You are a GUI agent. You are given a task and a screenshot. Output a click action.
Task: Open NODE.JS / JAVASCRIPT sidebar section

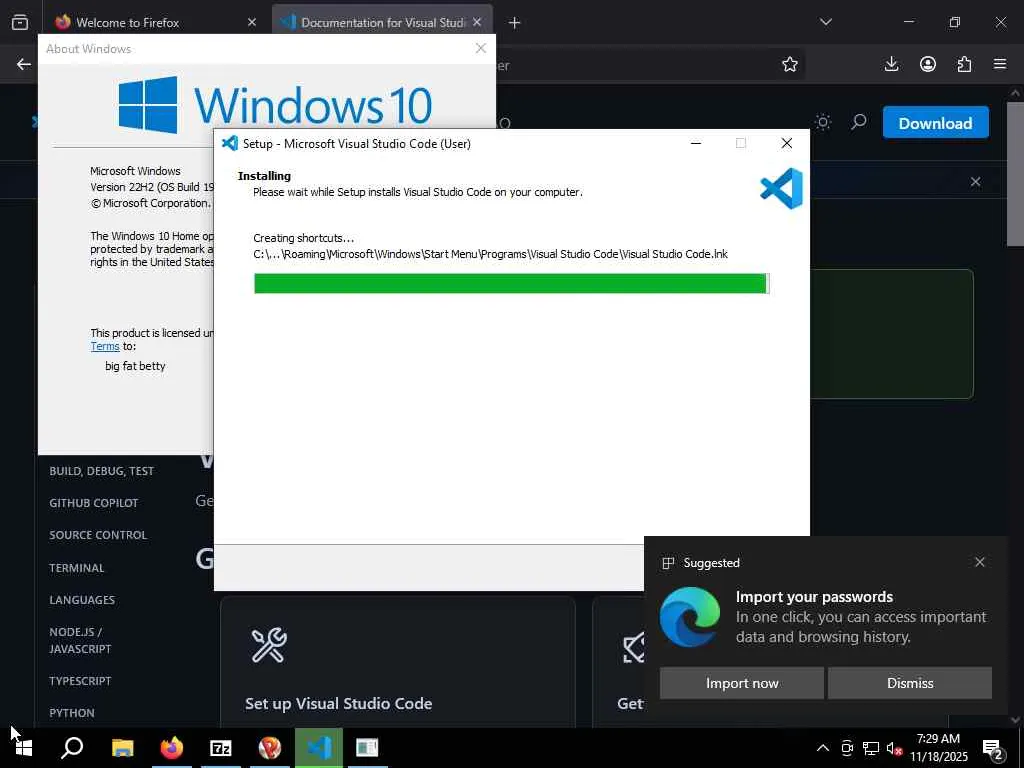(80, 641)
